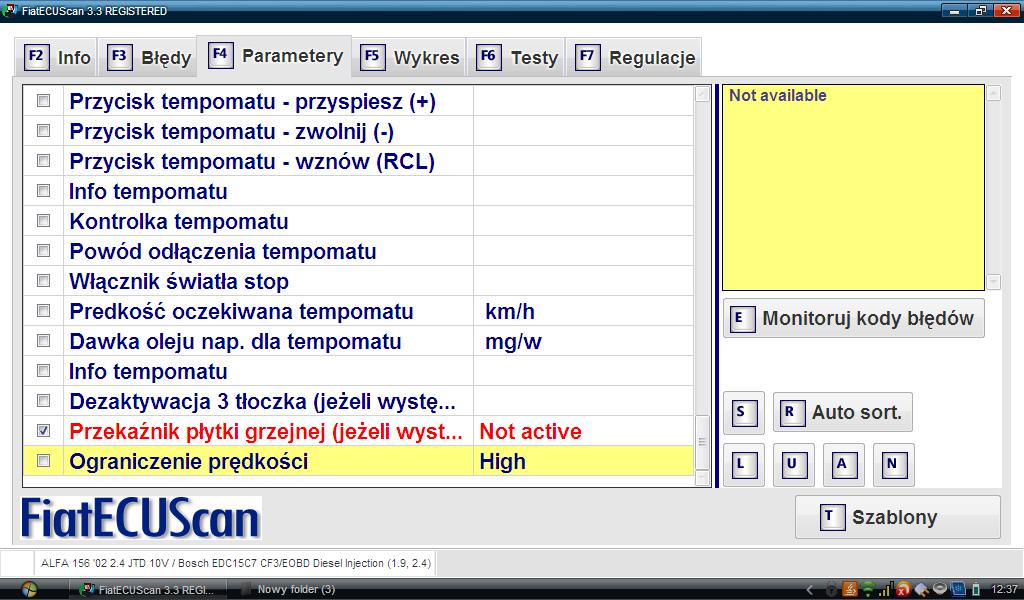The width and height of the screenshot is (1024, 600).
Task: Switch to the Info tab
Action: 56,57
